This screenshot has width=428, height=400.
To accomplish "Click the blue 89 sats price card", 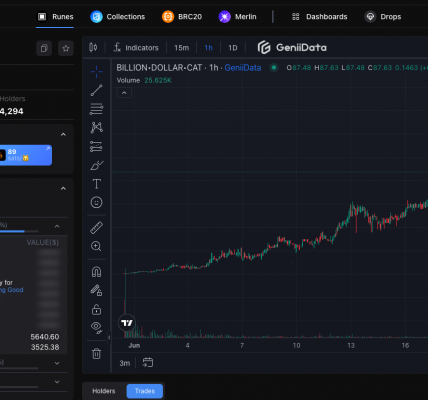I will (x=26, y=155).
